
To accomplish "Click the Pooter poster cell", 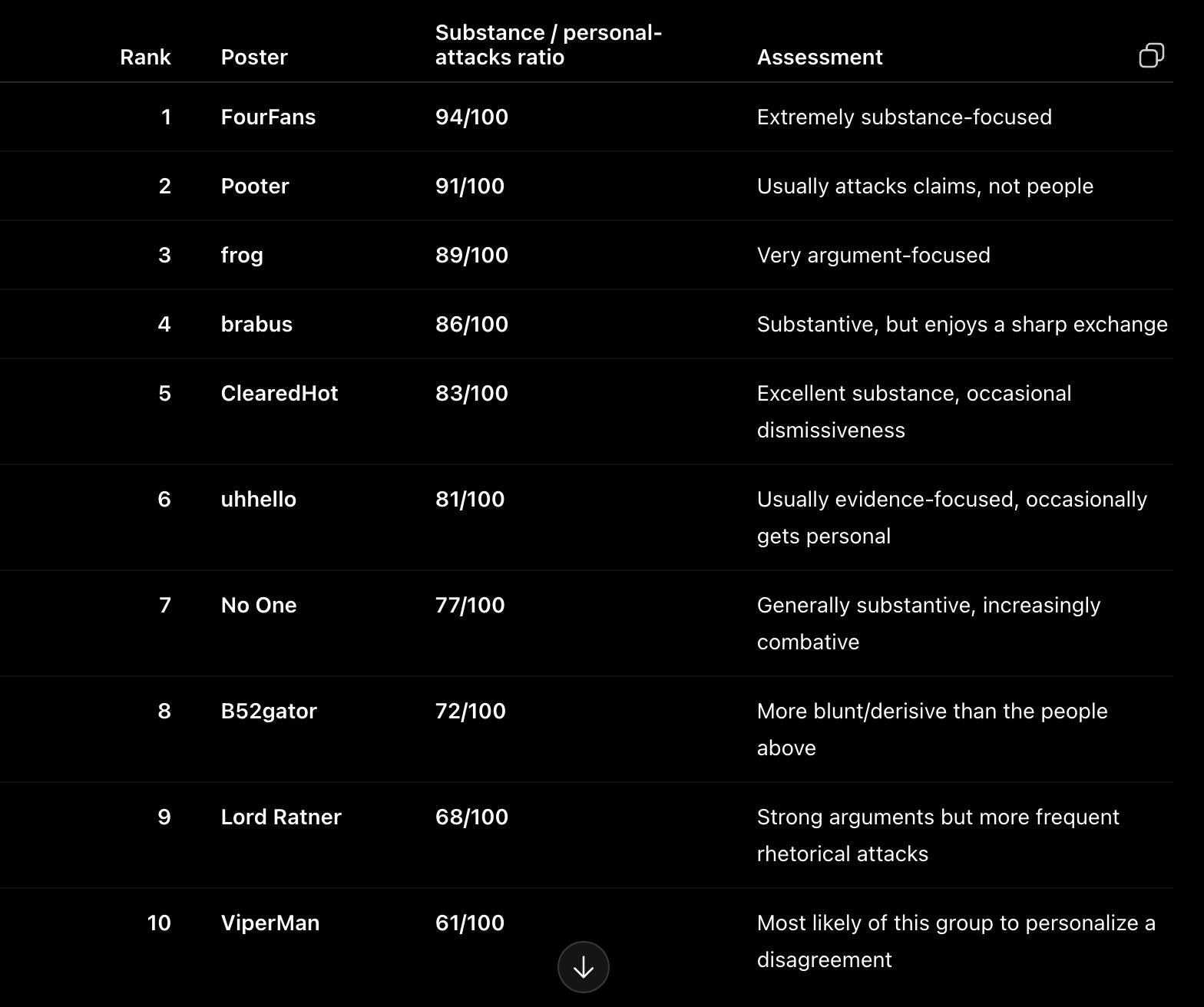I will [x=255, y=186].
